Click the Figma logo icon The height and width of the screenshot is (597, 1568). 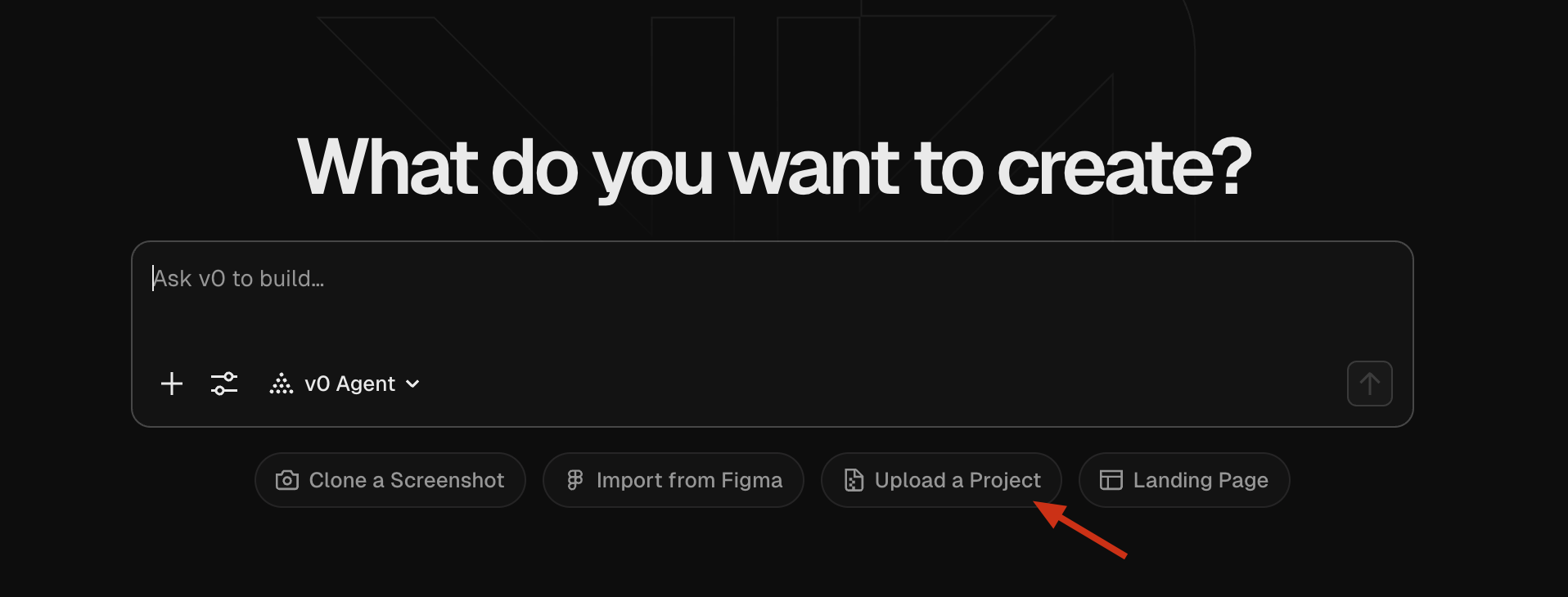click(x=575, y=480)
